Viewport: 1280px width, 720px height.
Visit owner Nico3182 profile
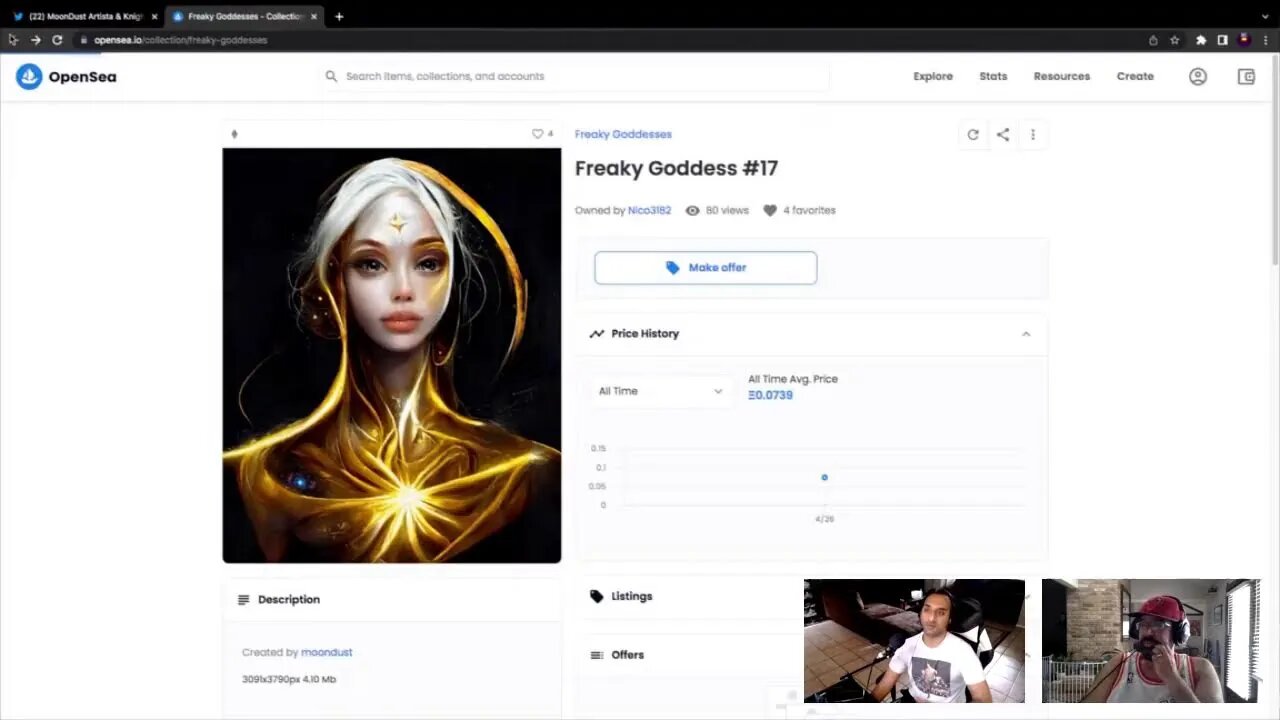point(649,210)
